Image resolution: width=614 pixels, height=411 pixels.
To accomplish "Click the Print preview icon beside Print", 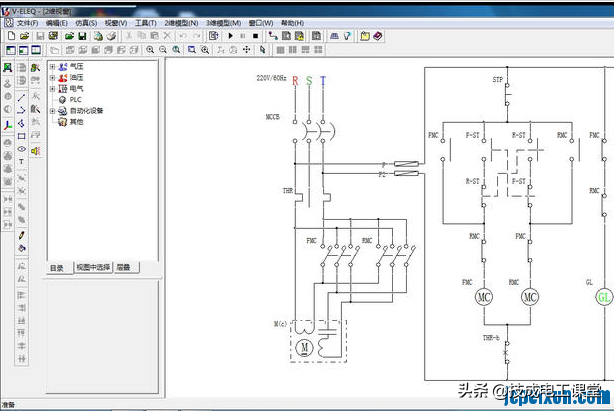I will [98, 36].
